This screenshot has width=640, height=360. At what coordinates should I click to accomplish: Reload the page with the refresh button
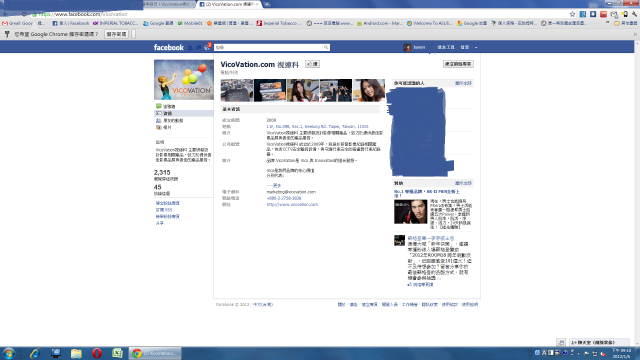[x=24, y=14]
